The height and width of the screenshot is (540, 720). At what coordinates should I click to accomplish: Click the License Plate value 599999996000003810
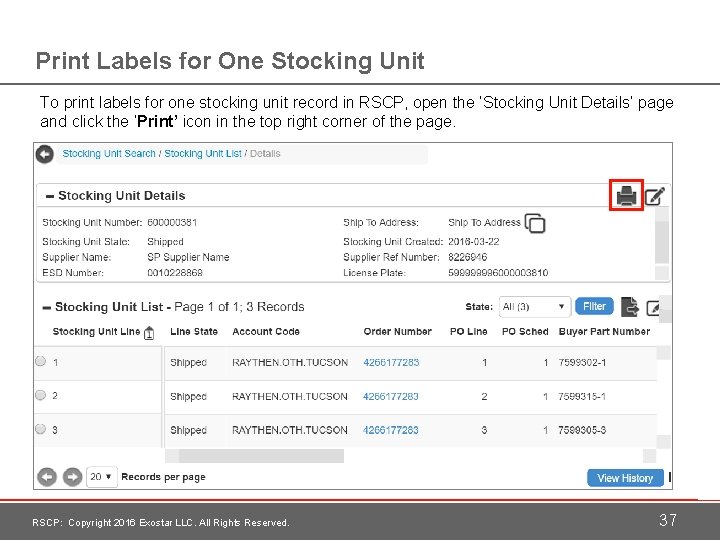coord(498,273)
